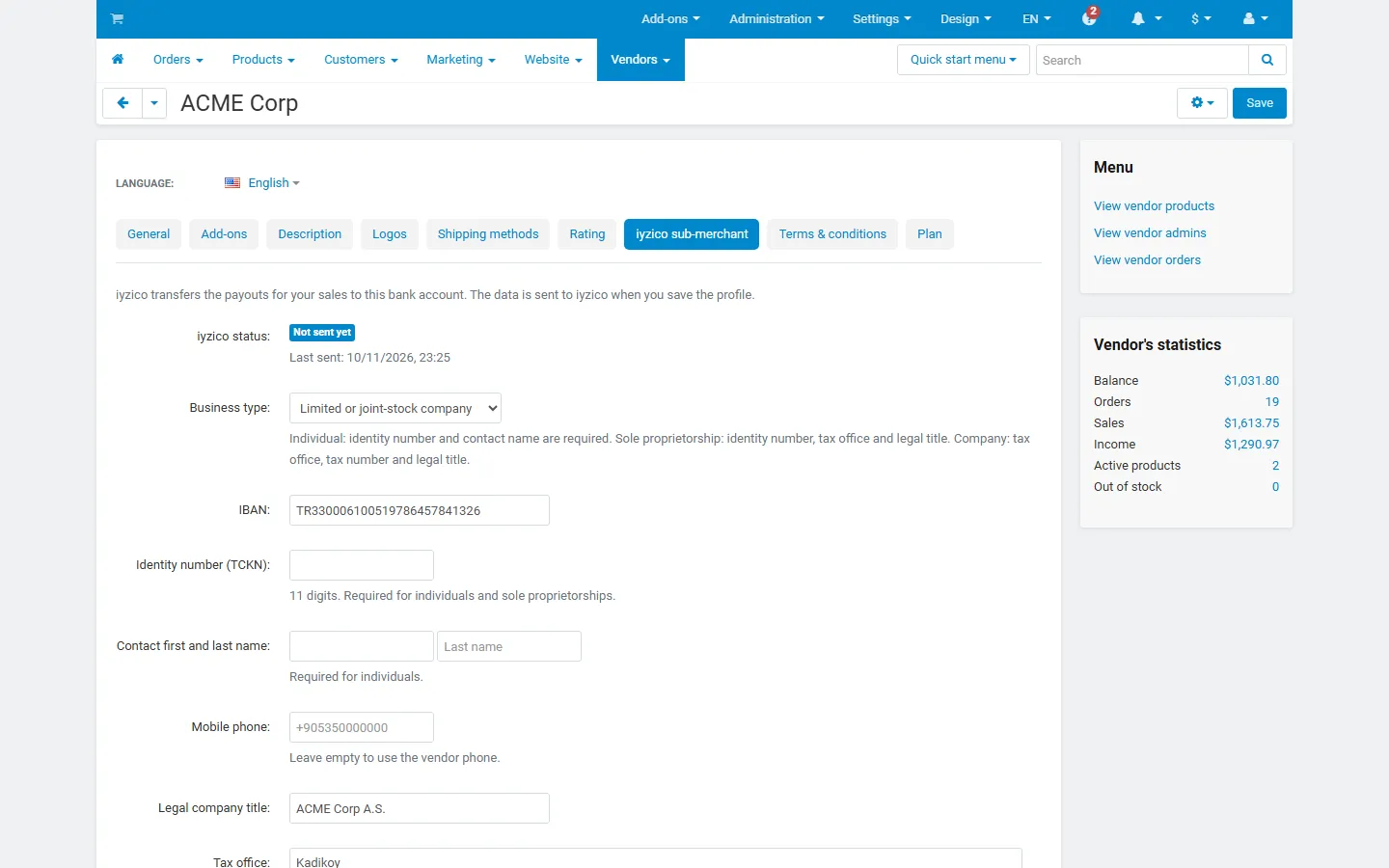Change the English content language
This screenshot has width=1389, height=868.
coord(274,182)
